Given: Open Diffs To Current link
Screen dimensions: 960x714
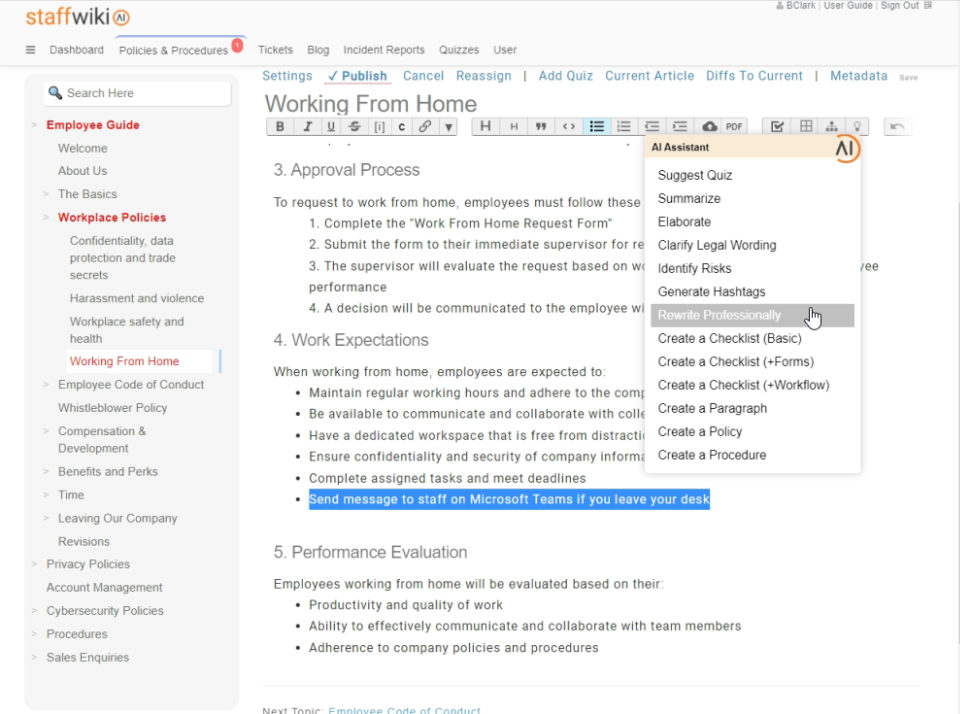Looking at the screenshot, I should [754, 76].
